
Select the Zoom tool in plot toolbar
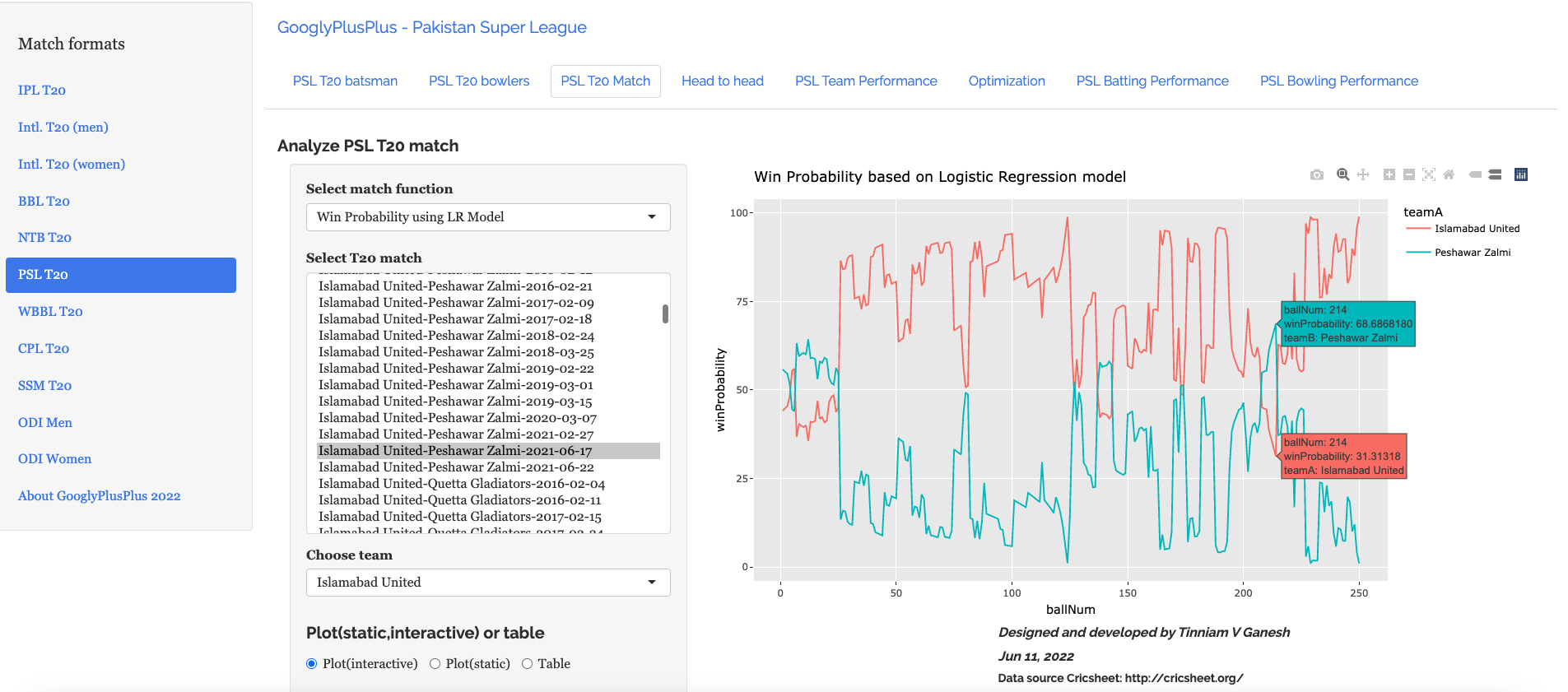(x=1342, y=174)
